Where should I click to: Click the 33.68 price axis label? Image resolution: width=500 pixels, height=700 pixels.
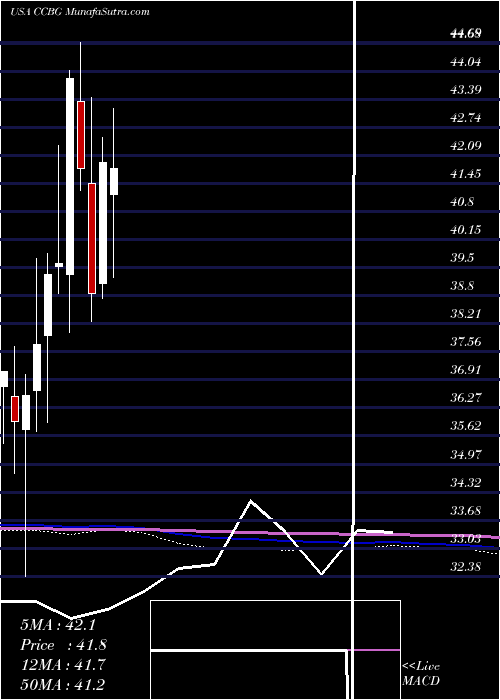(466, 510)
